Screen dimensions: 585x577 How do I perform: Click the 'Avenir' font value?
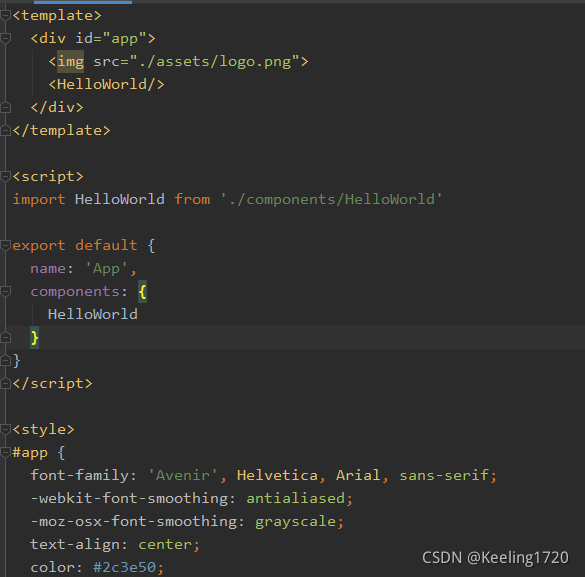183,475
